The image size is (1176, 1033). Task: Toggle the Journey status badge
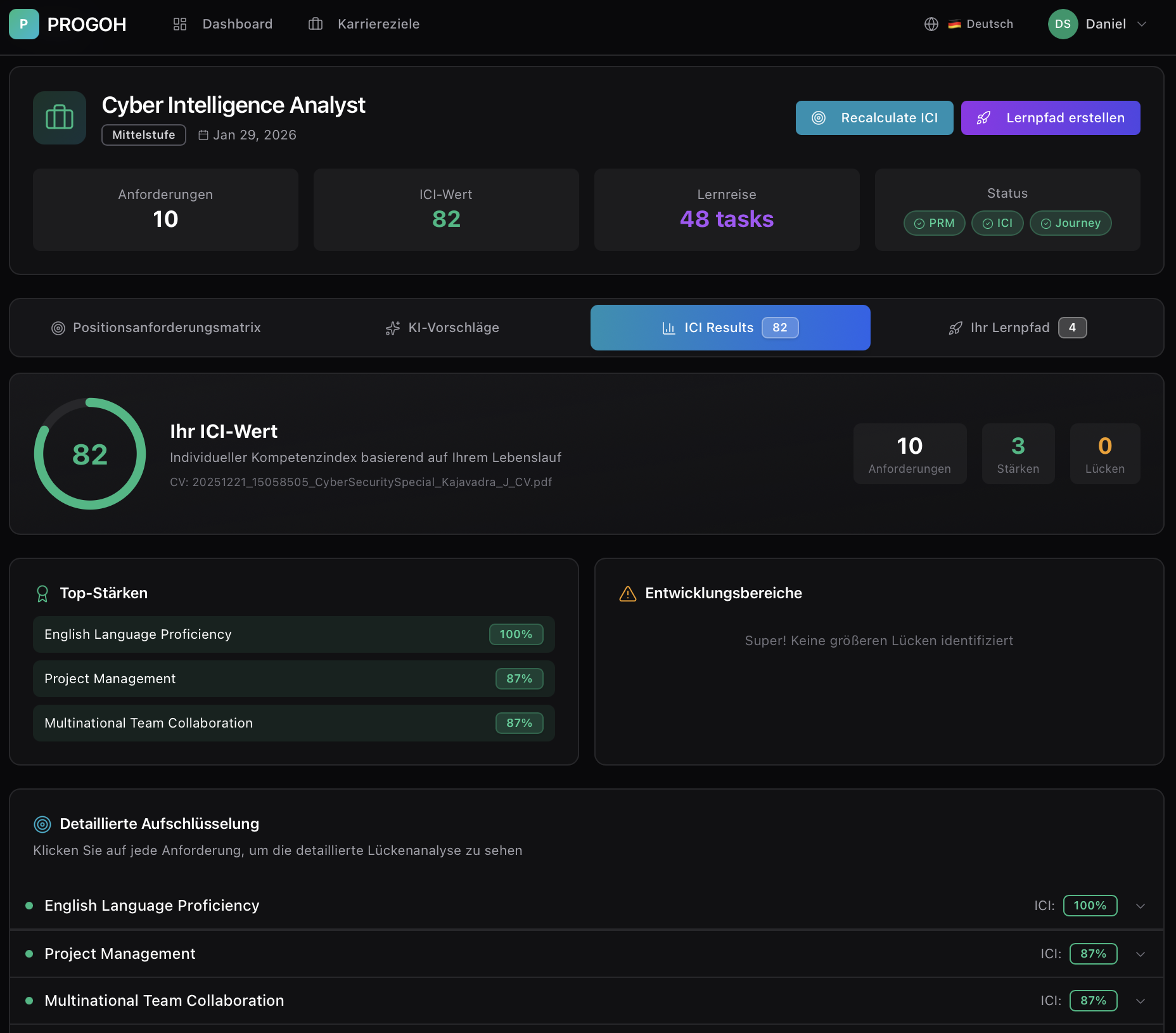1070,223
